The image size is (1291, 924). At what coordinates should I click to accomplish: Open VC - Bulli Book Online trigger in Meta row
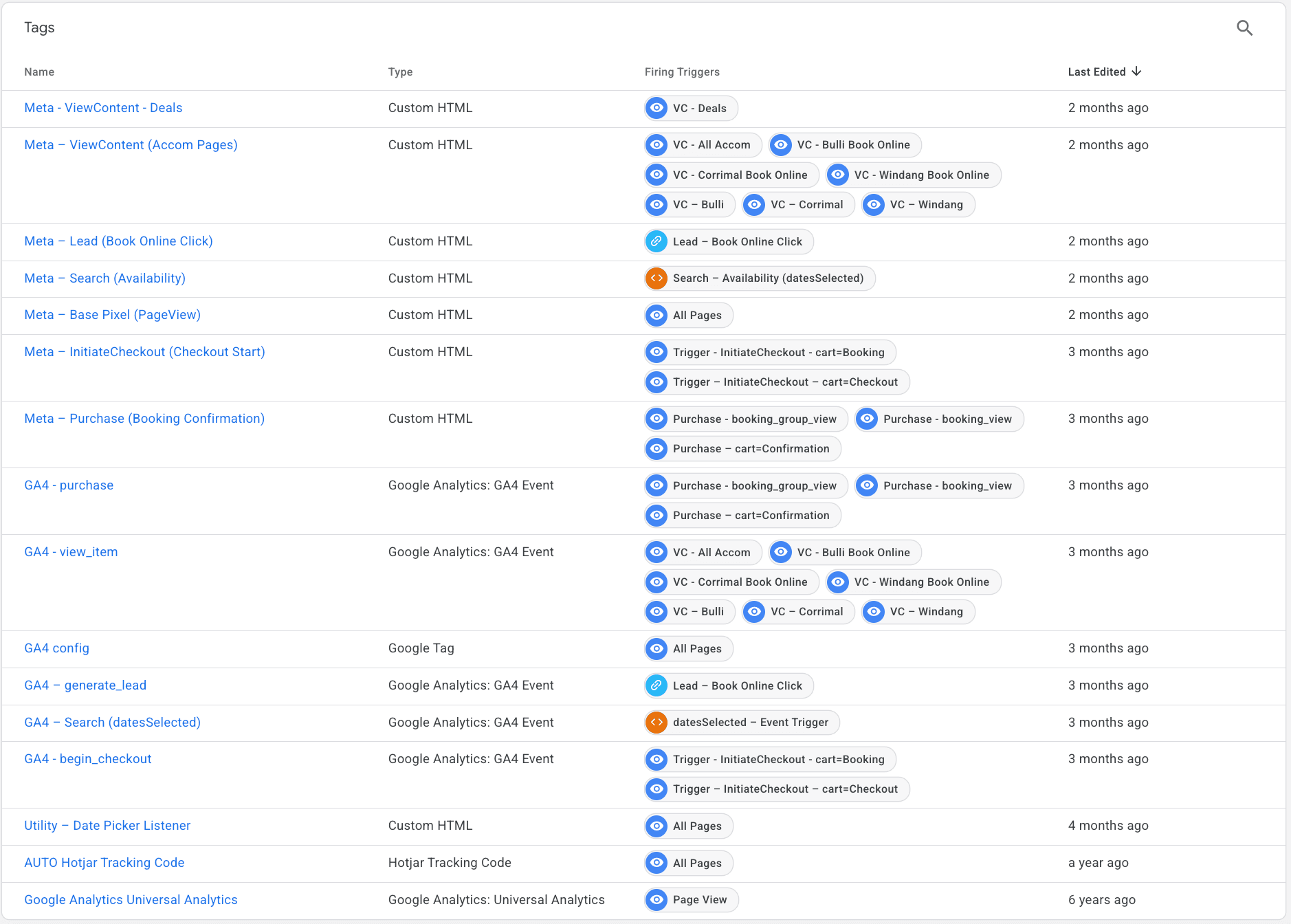click(x=845, y=145)
